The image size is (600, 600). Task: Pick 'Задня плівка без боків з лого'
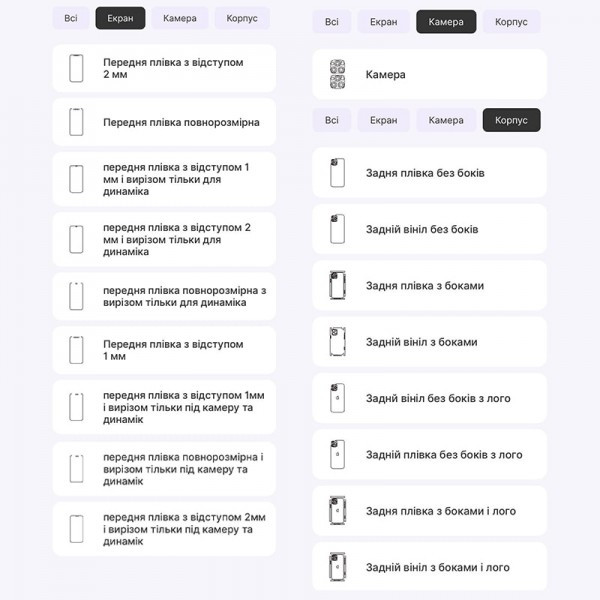[x=429, y=455]
